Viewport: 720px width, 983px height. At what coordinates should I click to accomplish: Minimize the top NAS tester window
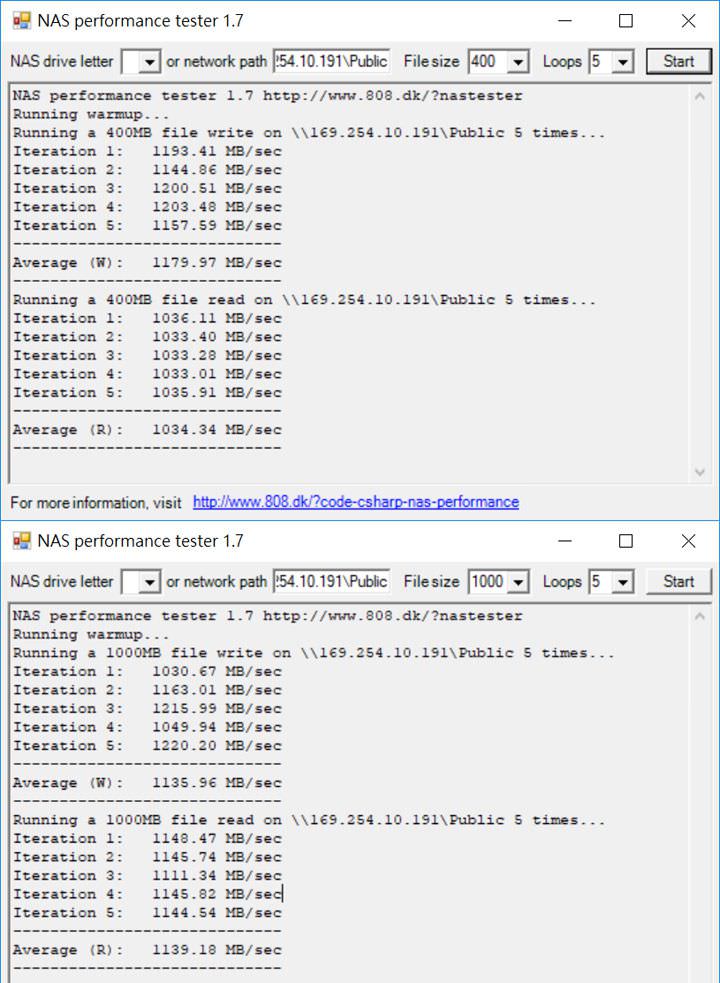tap(565, 21)
